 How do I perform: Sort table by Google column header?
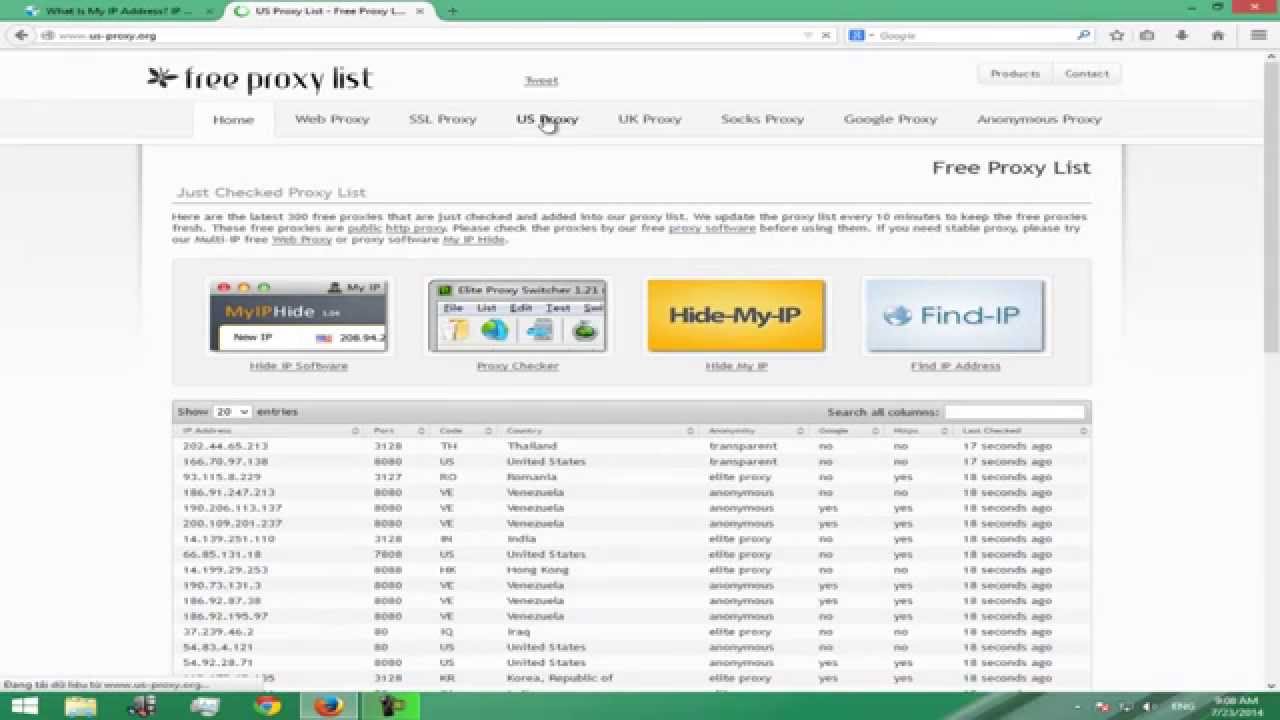point(848,431)
